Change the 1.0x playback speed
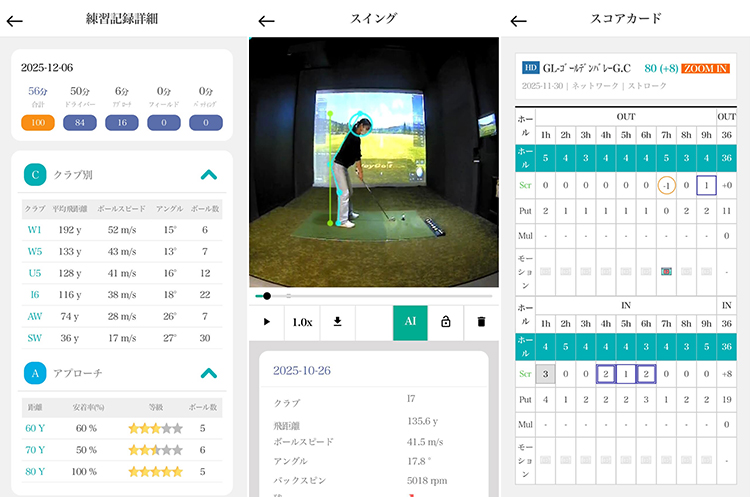This screenshot has height=497, width=750. [302, 322]
